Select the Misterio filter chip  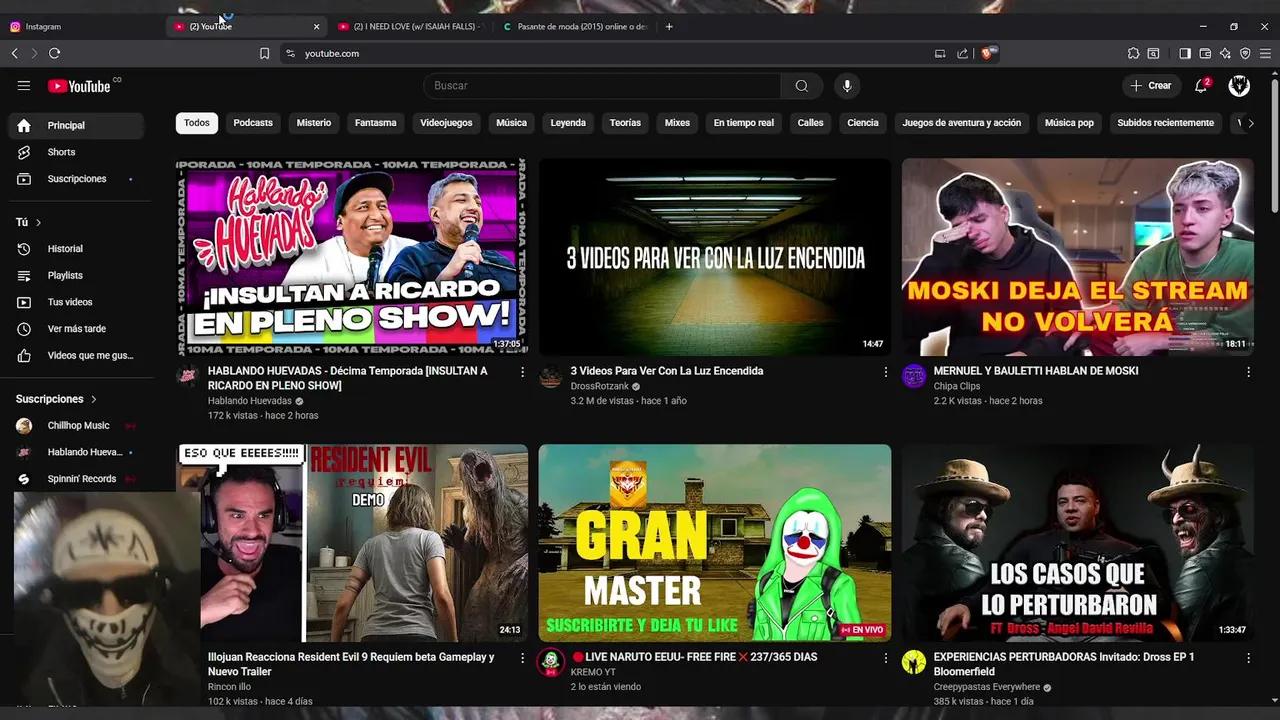[x=314, y=123]
